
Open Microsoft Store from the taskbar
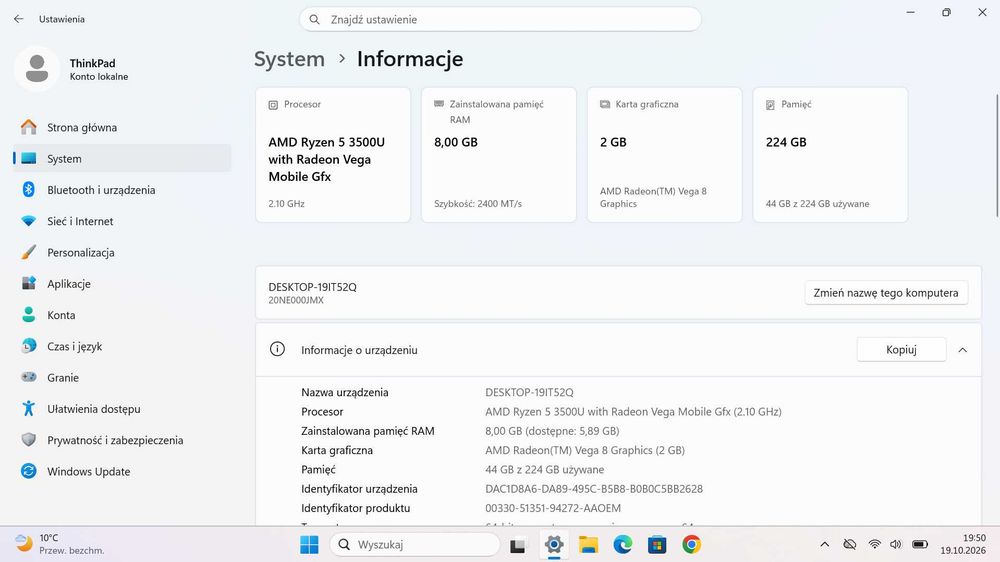click(x=657, y=545)
